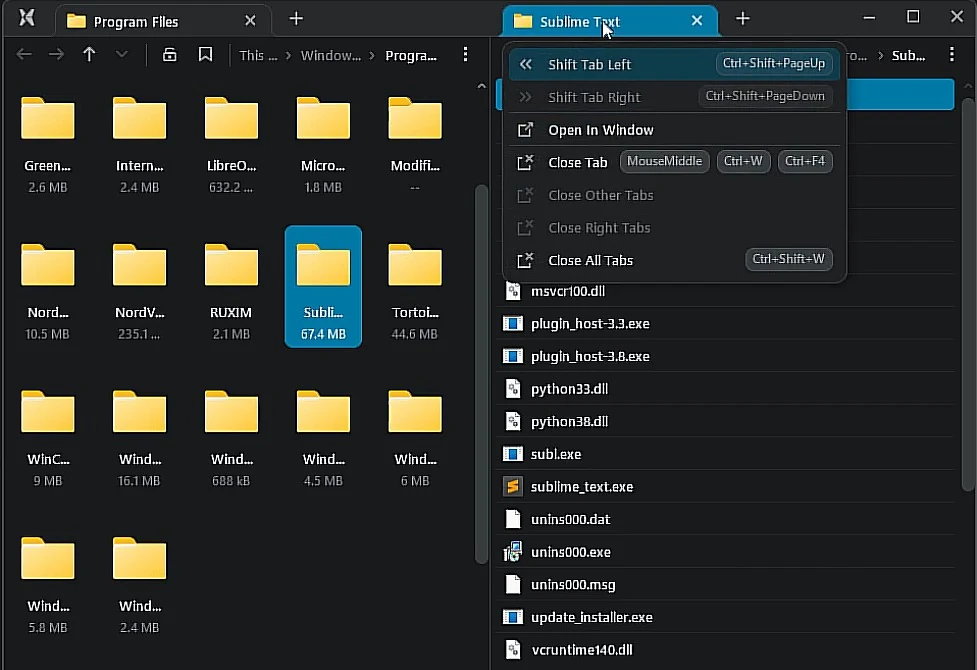Select the Sublime Text tab
This screenshot has height=670, width=977.
pos(609,21)
